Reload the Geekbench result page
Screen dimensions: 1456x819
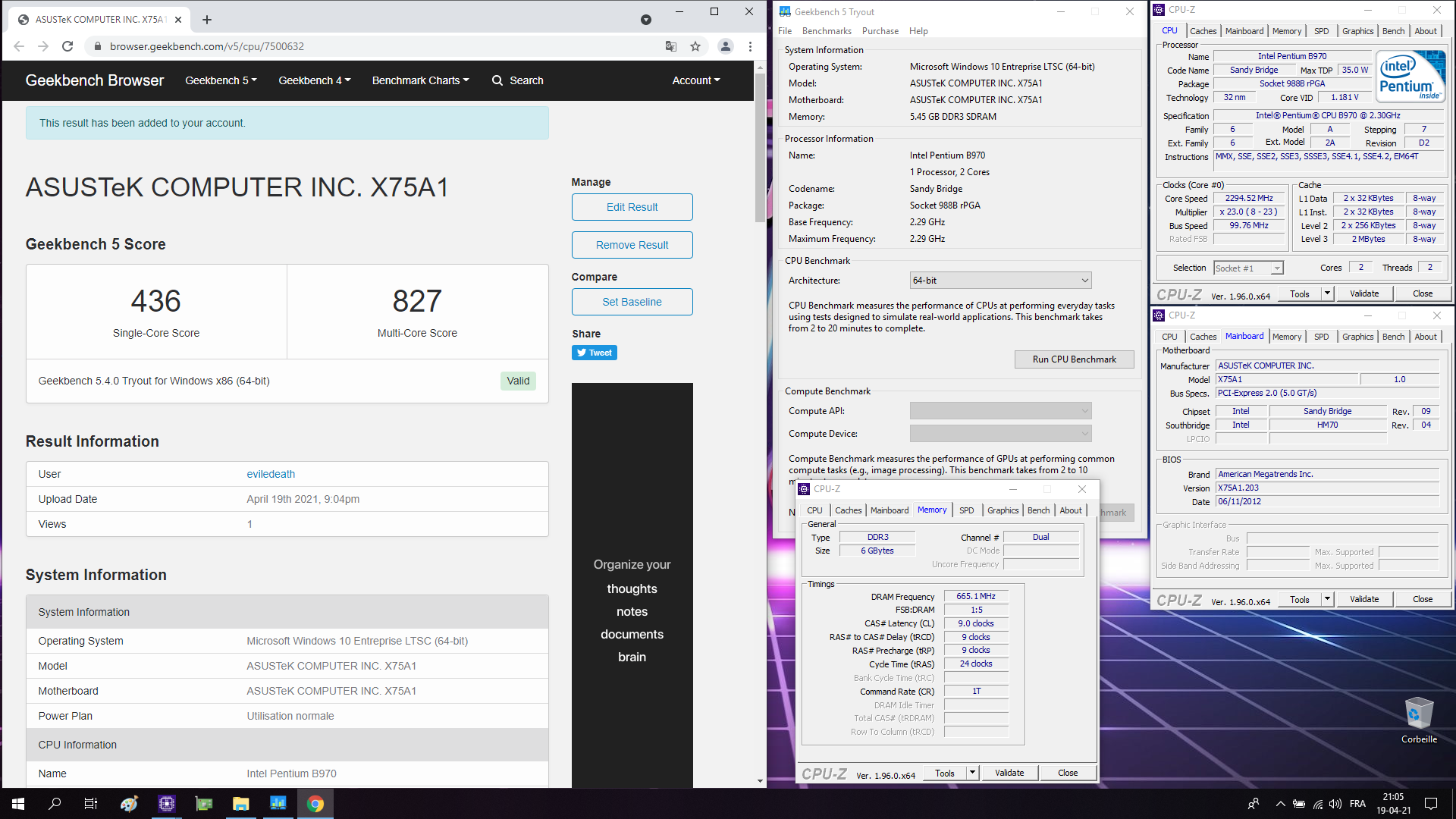pos(67,46)
